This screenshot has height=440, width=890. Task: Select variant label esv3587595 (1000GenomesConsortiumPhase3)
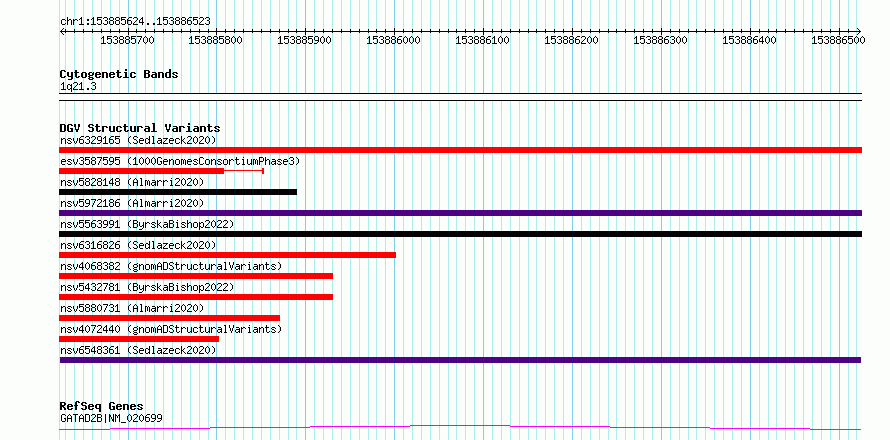tap(179, 161)
